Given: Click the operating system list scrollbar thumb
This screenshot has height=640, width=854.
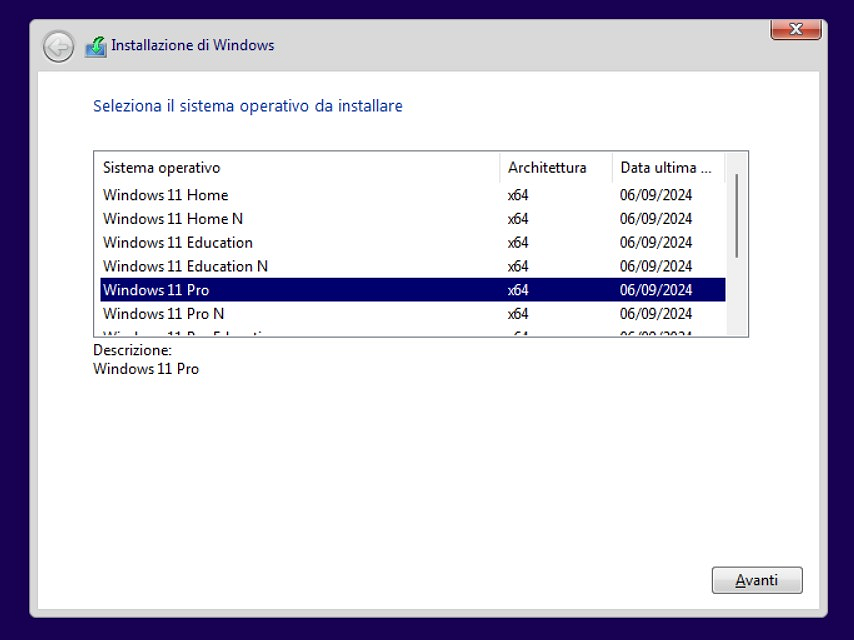Looking at the screenshot, I should click(736, 216).
